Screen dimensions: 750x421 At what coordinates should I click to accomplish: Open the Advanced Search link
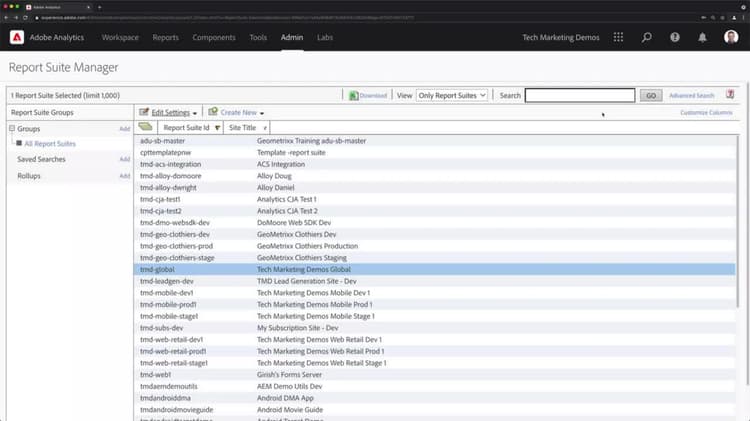(x=691, y=96)
